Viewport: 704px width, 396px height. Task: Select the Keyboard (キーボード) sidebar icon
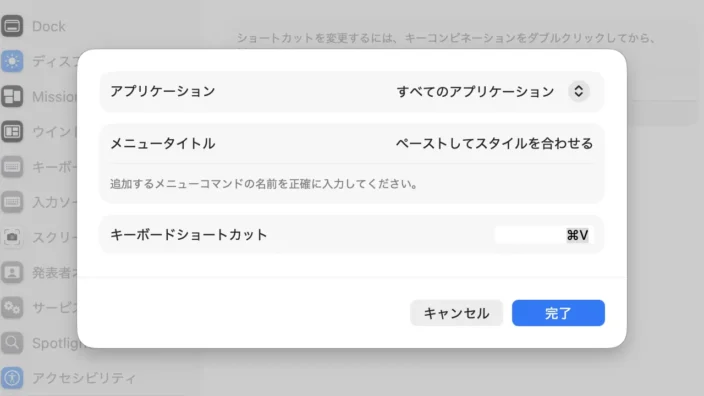(x=12, y=167)
